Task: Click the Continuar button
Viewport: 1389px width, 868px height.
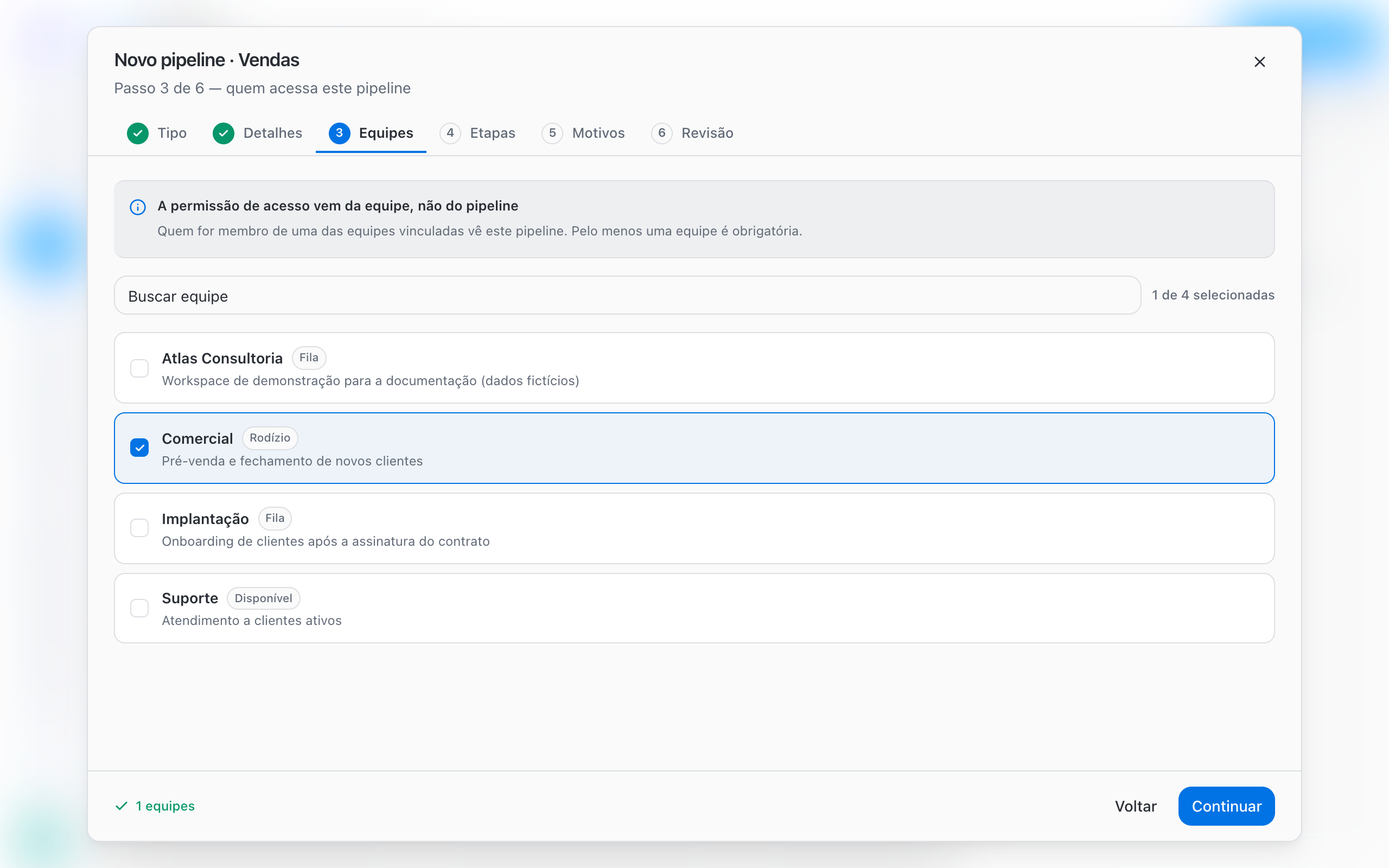Action: pyautogui.click(x=1226, y=806)
